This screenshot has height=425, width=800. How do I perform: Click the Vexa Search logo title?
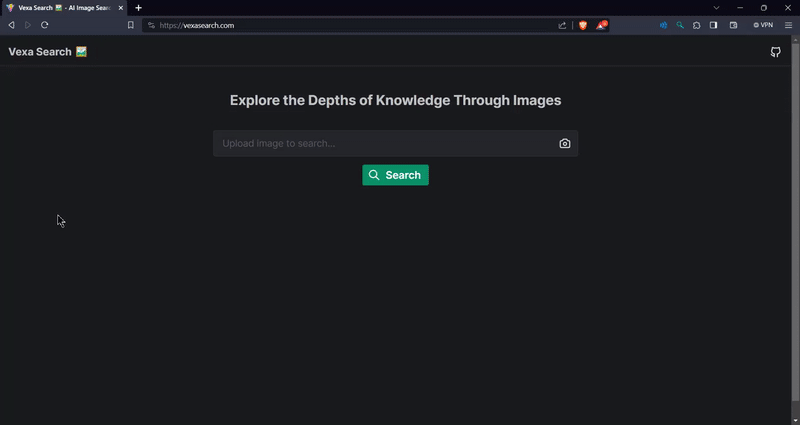[x=47, y=52]
